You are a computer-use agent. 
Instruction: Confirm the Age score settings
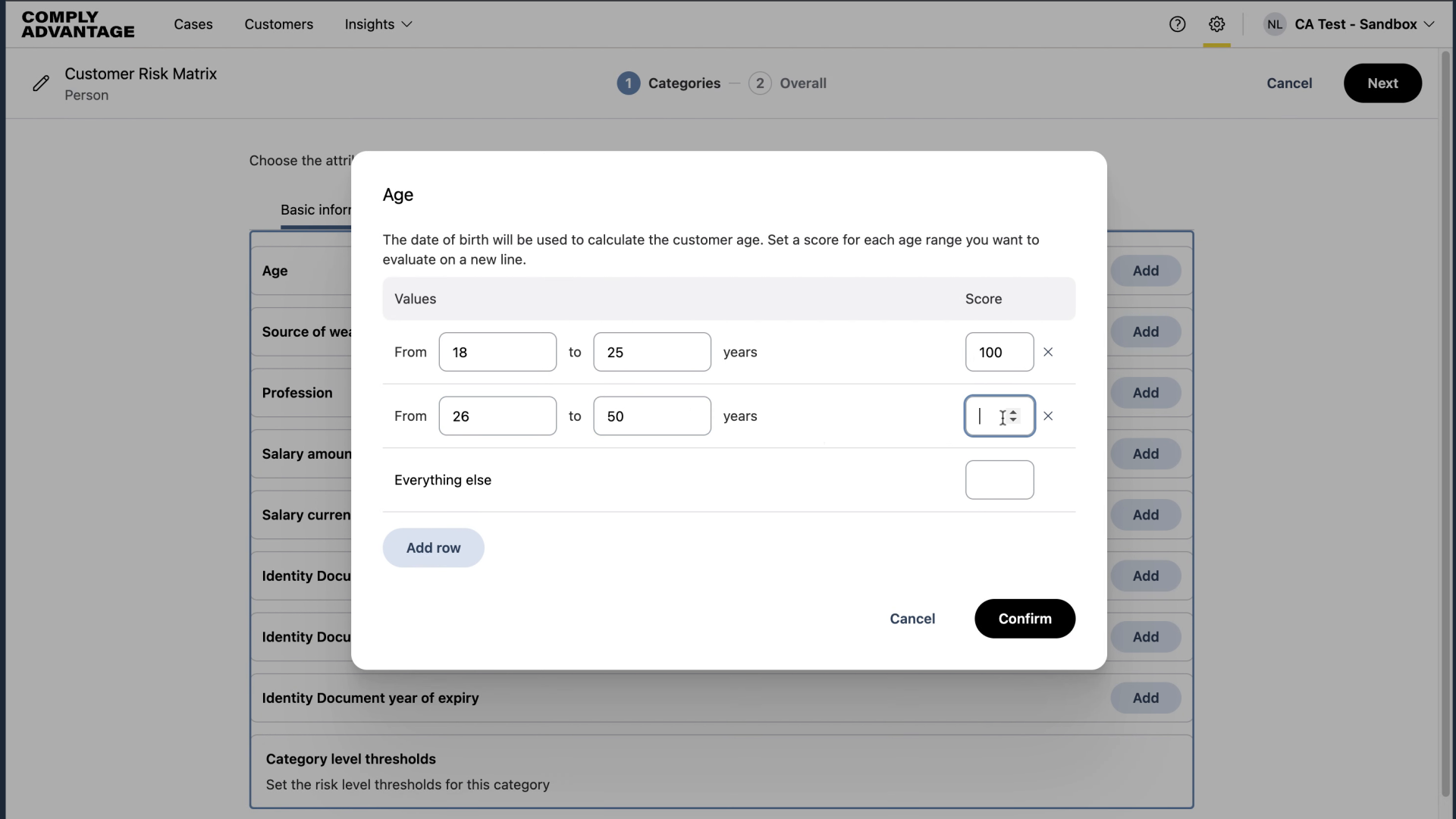coord(1024,618)
